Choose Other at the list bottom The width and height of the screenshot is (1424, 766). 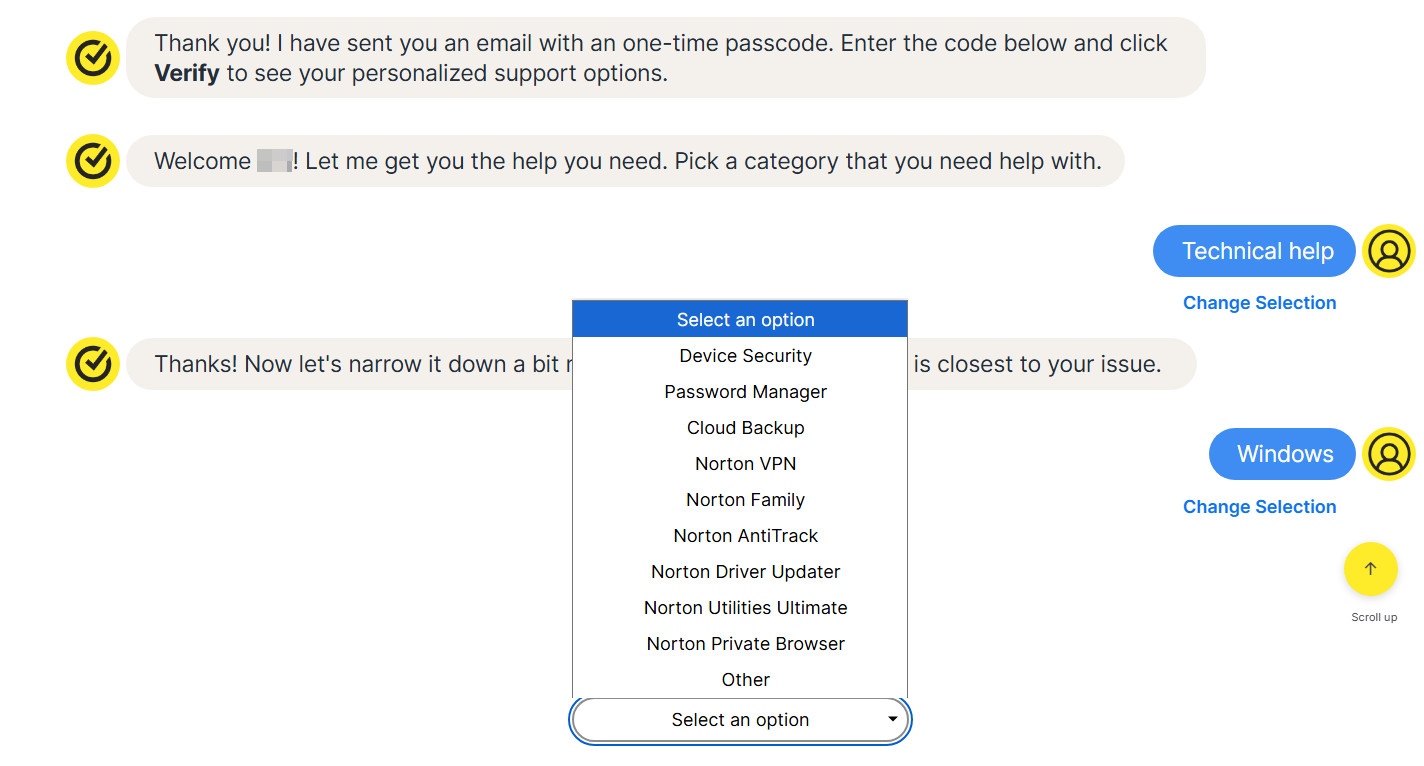pyautogui.click(x=745, y=680)
